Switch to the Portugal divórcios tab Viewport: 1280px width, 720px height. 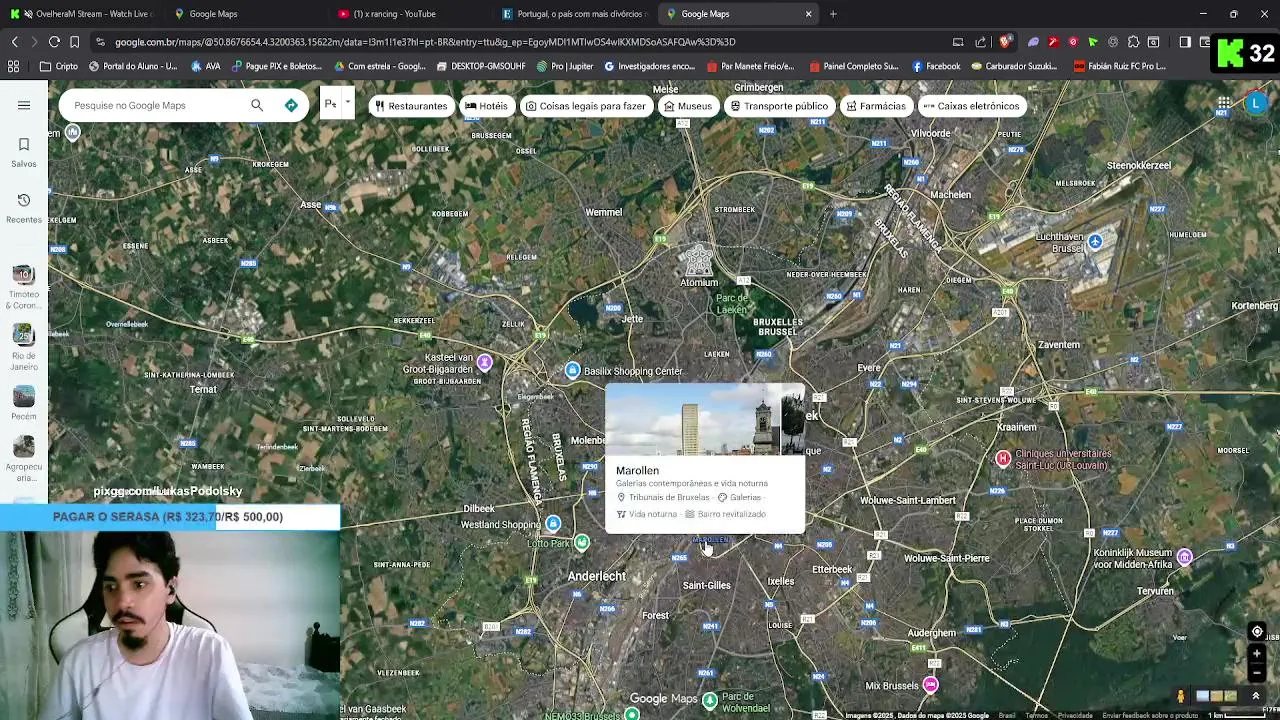coord(573,14)
